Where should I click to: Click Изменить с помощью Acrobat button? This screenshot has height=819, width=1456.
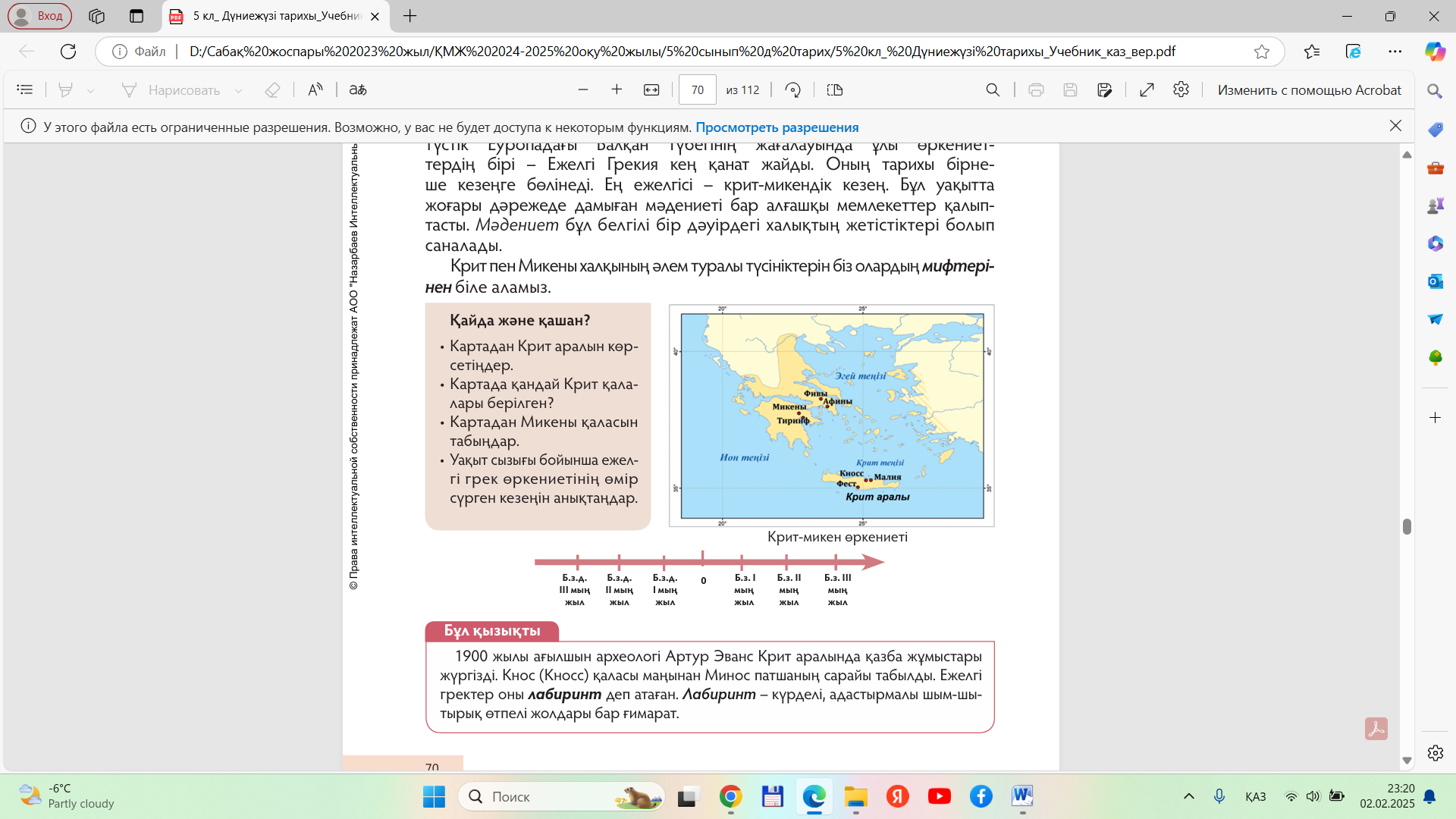tap(1309, 89)
